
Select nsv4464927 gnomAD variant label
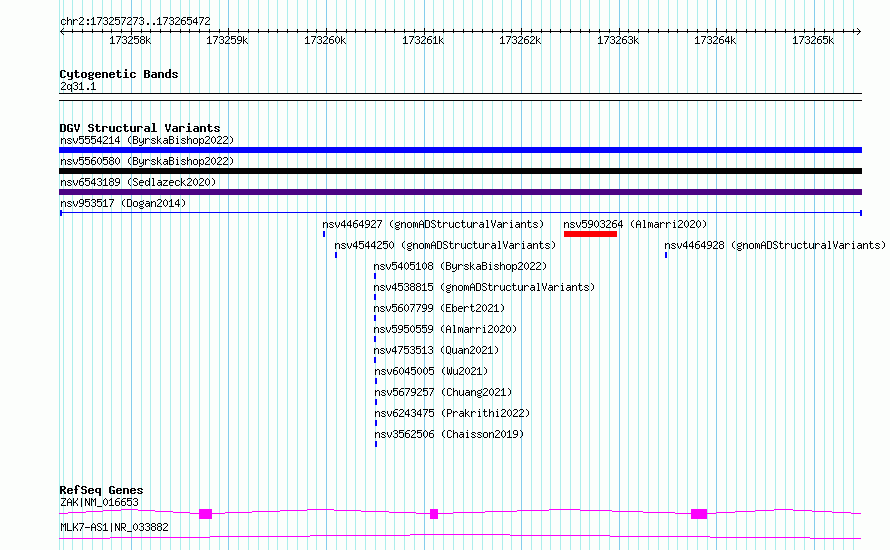coord(433,224)
